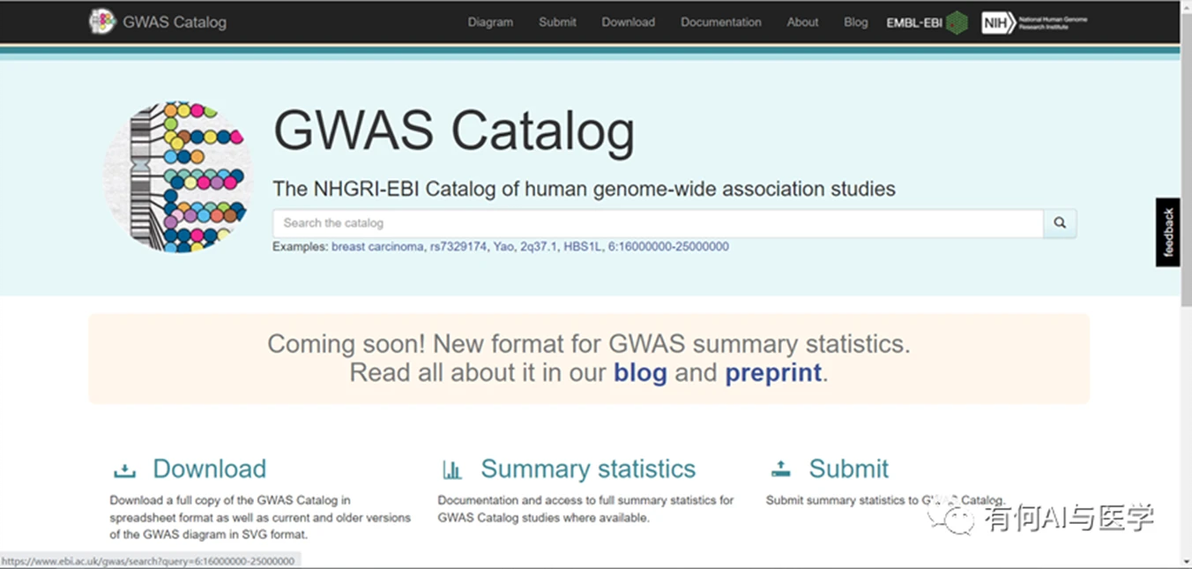The image size is (1192, 569).
Task: Click the Submit upload icon
Action: [780, 470]
